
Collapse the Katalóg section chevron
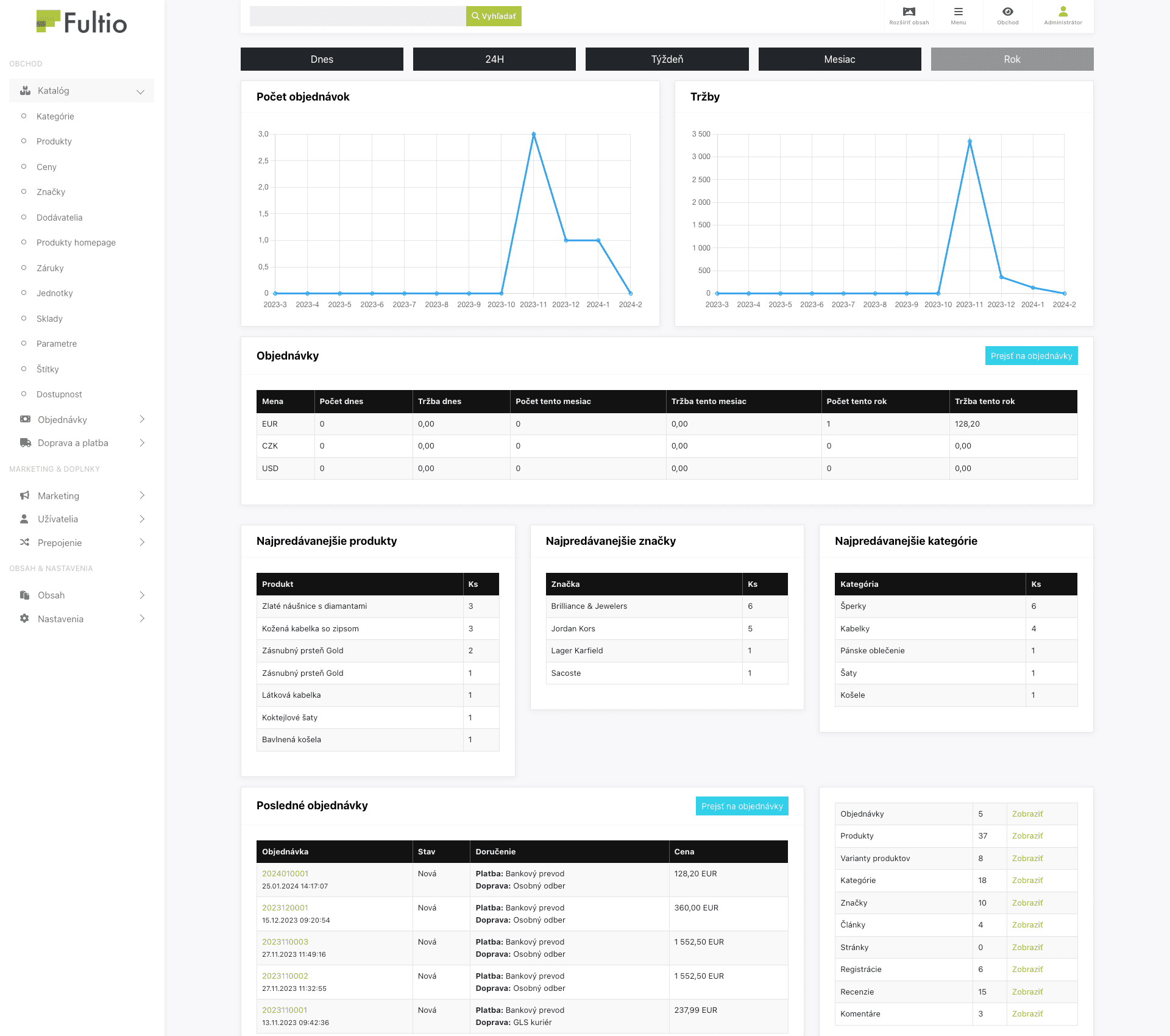140,91
